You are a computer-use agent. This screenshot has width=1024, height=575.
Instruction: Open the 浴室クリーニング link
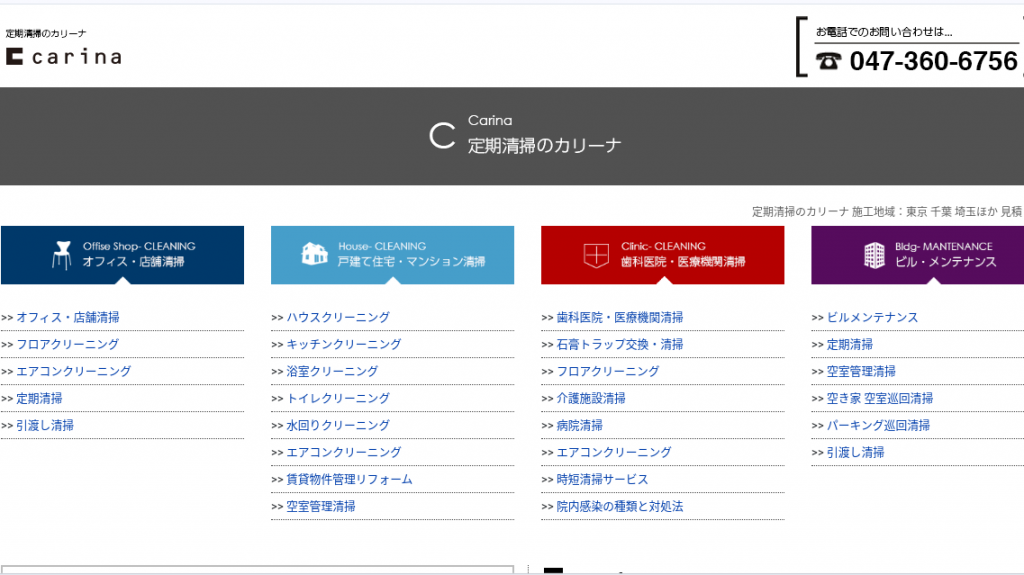pyautogui.click(x=332, y=371)
